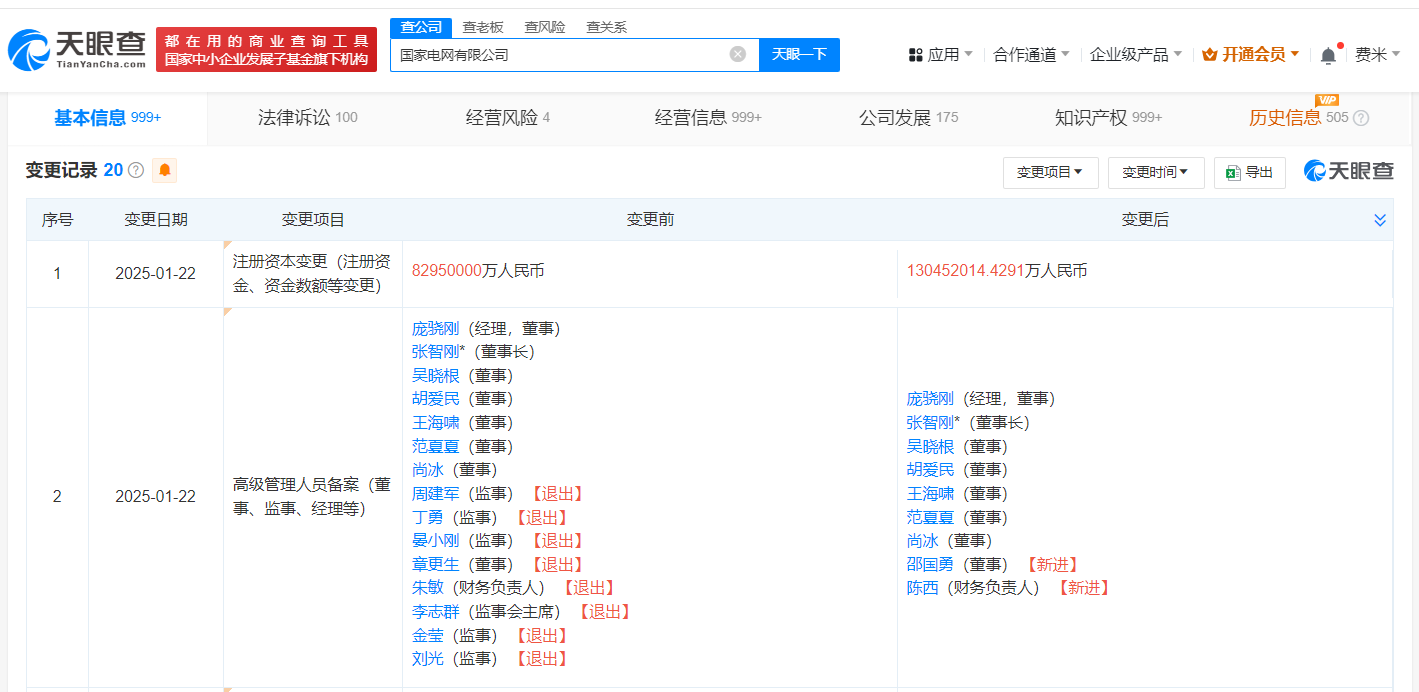Open 庞骁刚 link in 变更后 column
This screenshot has width=1419, height=692.
(x=931, y=398)
